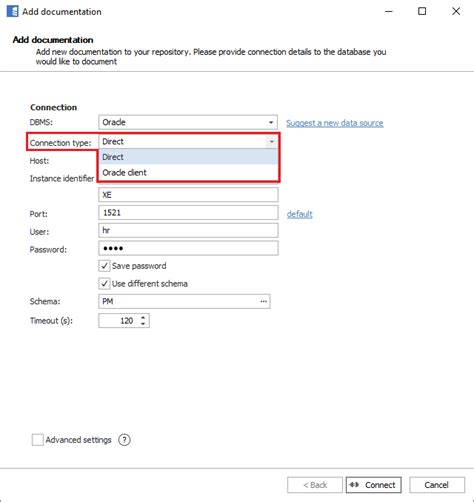
Task: Focus the Instance identifier field containing XE
Action: (x=188, y=195)
